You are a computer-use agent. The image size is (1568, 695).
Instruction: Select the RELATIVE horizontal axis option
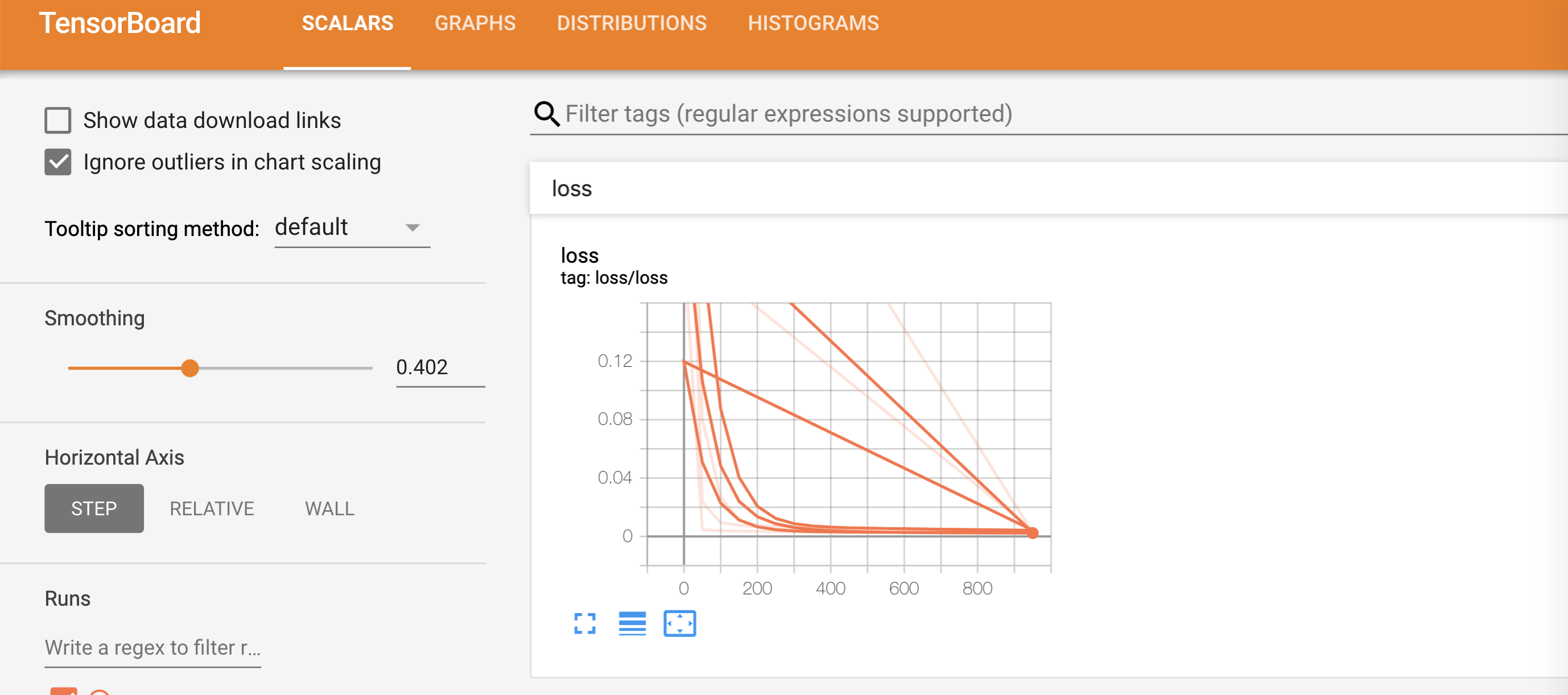(211, 508)
